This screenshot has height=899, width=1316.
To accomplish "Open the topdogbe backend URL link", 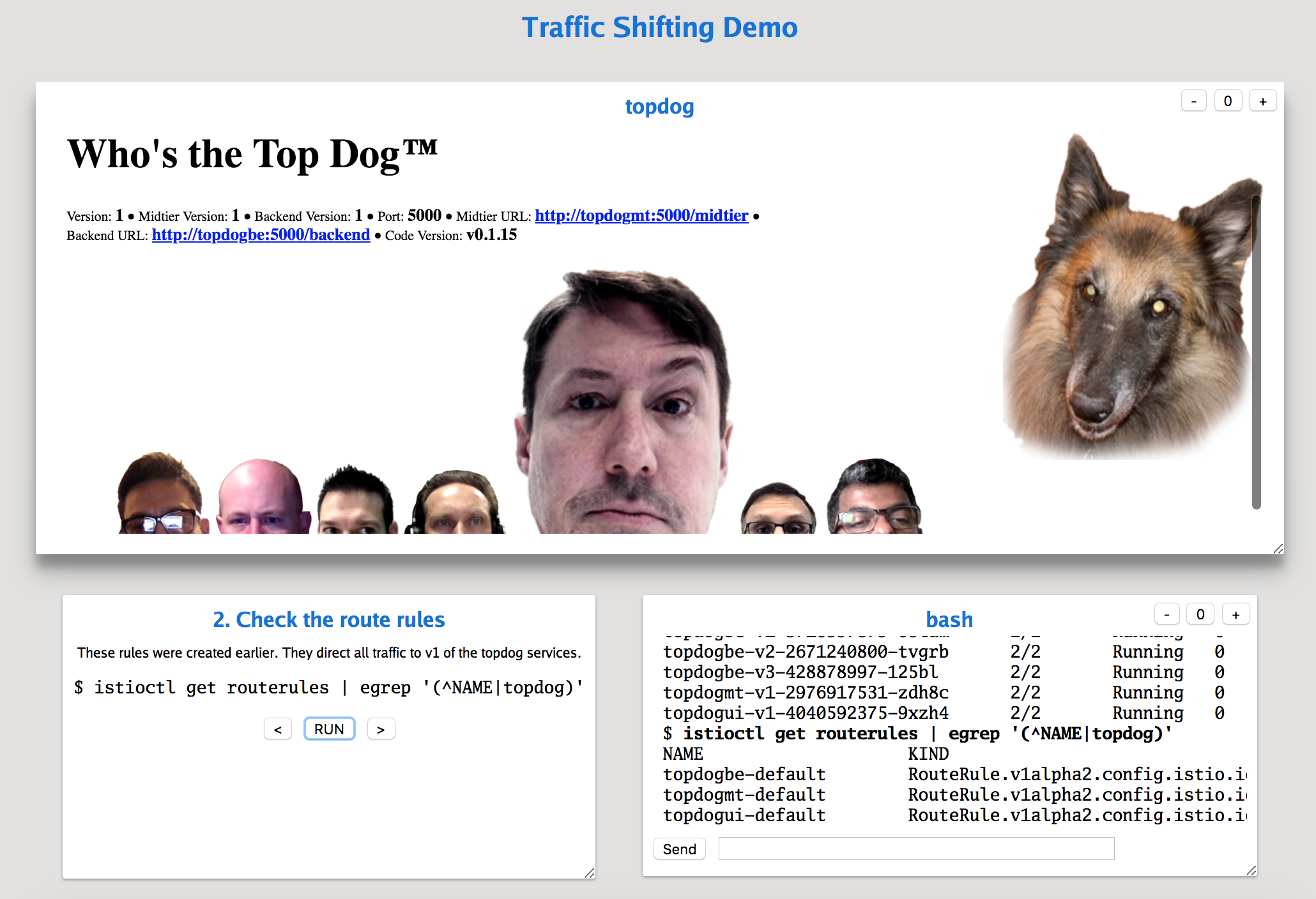I will 261,235.
